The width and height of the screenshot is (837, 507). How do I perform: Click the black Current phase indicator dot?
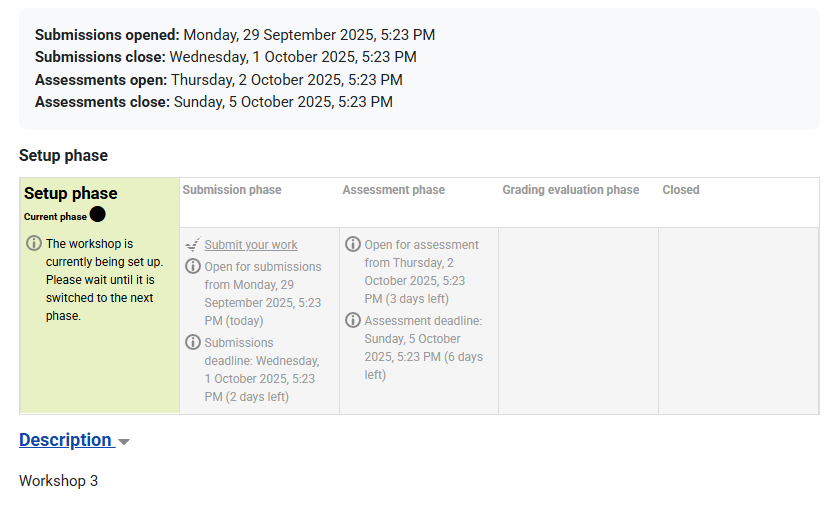point(97,214)
